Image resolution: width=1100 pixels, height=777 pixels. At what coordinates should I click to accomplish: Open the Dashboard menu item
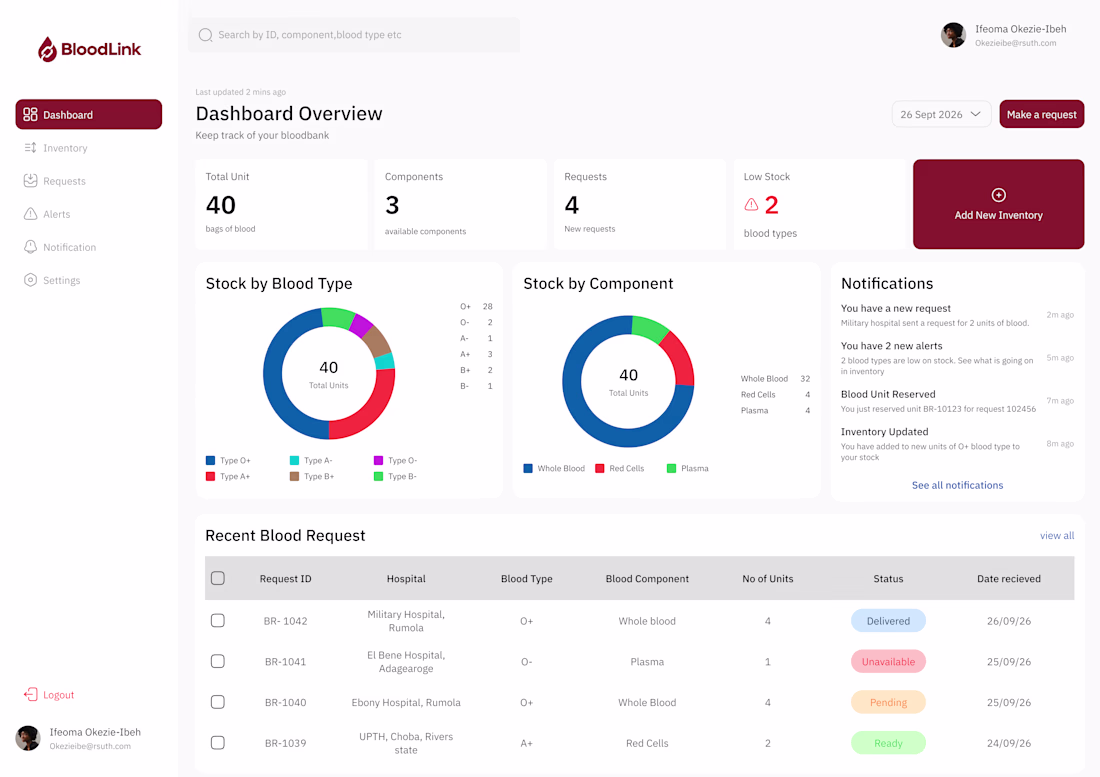pyautogui.click(x=88, y=114)
